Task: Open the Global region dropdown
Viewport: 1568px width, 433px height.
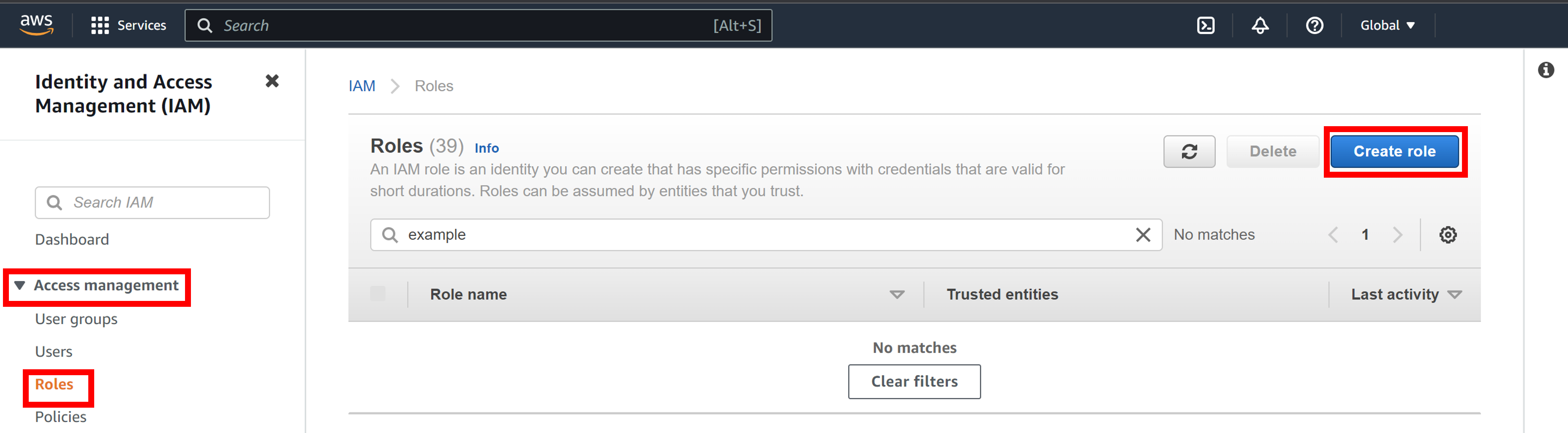Action: [1387, 26]
